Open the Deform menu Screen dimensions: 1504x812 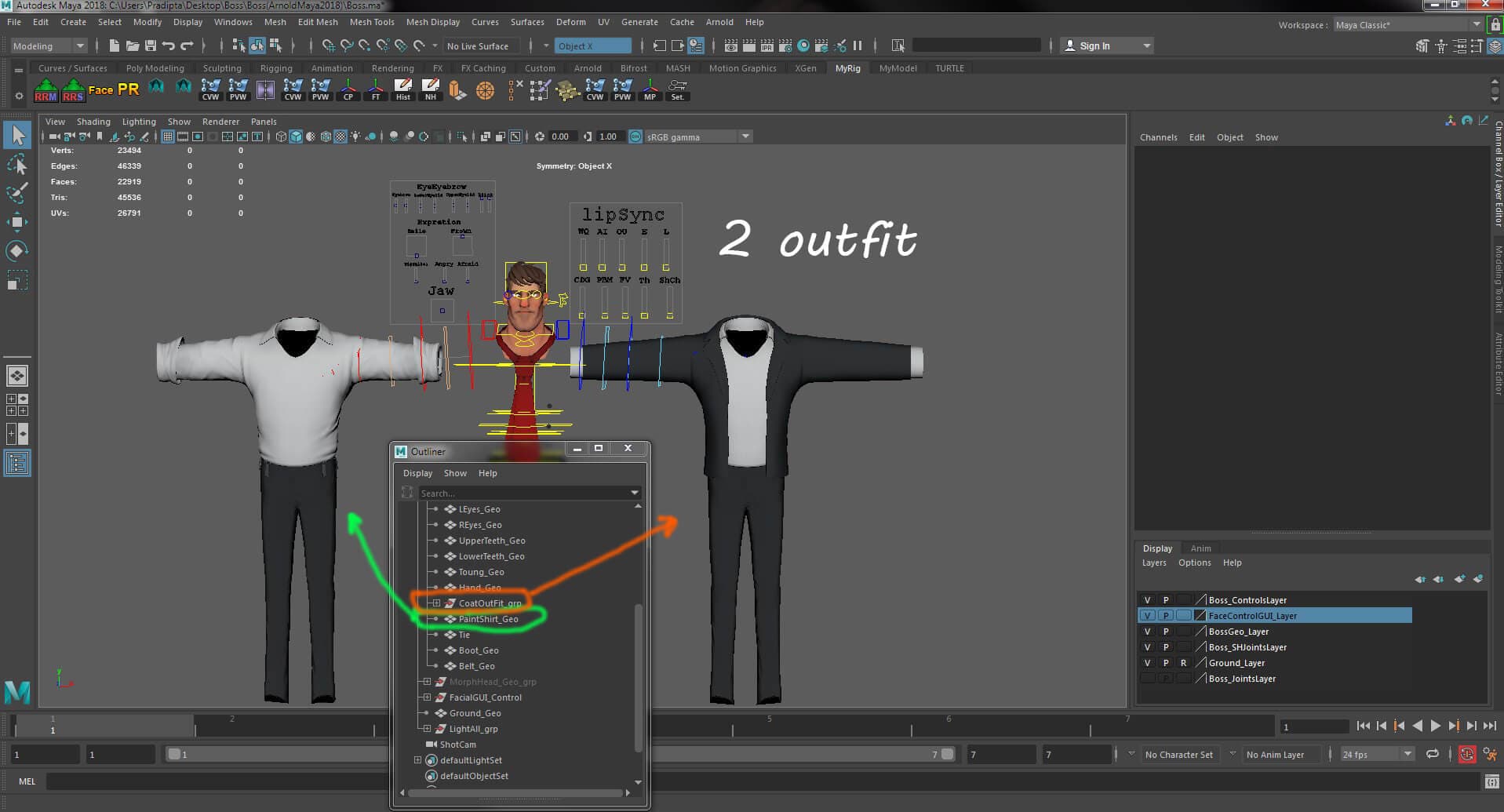coord(570,22)
